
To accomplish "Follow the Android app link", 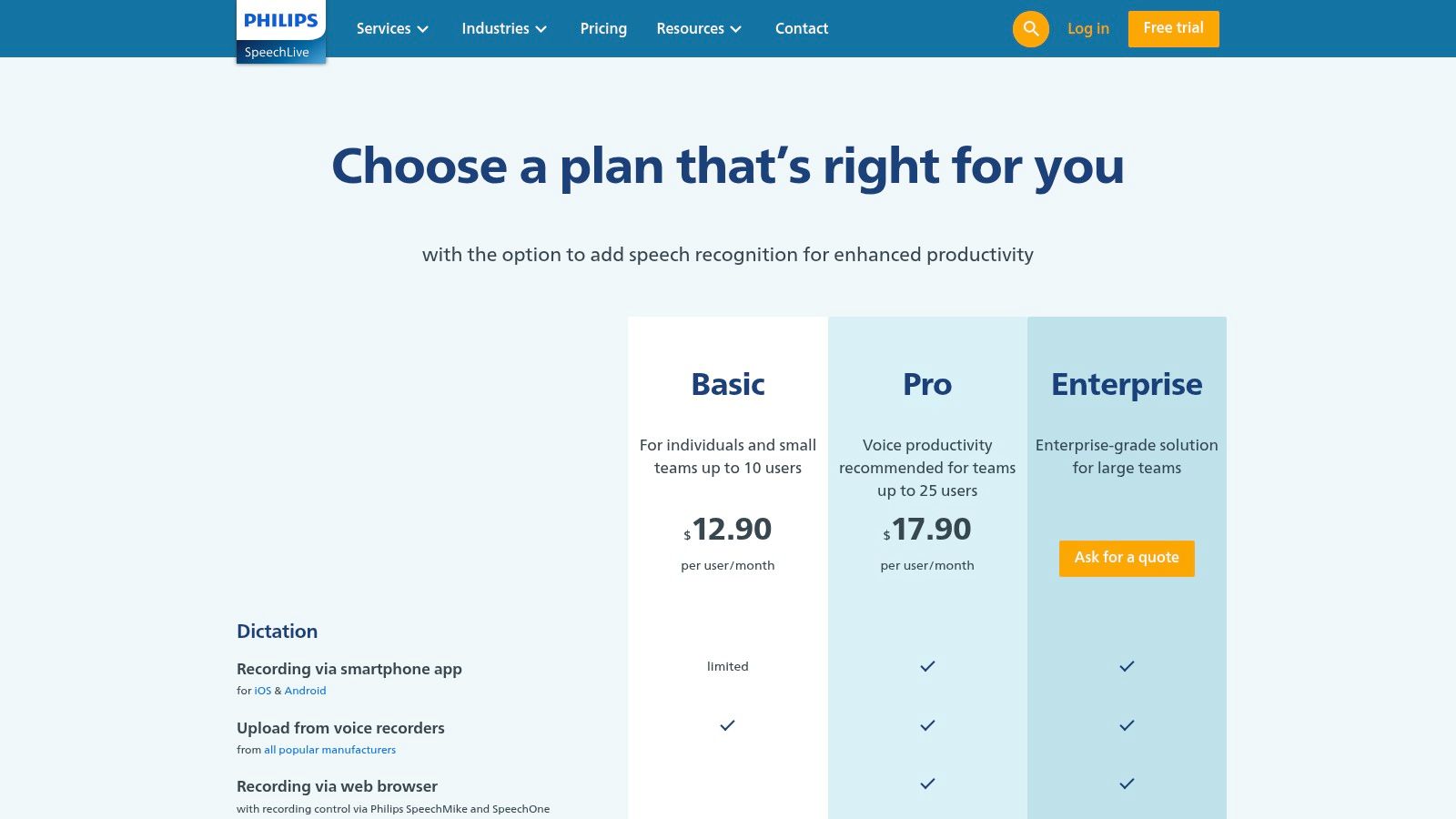I will 305,691.
